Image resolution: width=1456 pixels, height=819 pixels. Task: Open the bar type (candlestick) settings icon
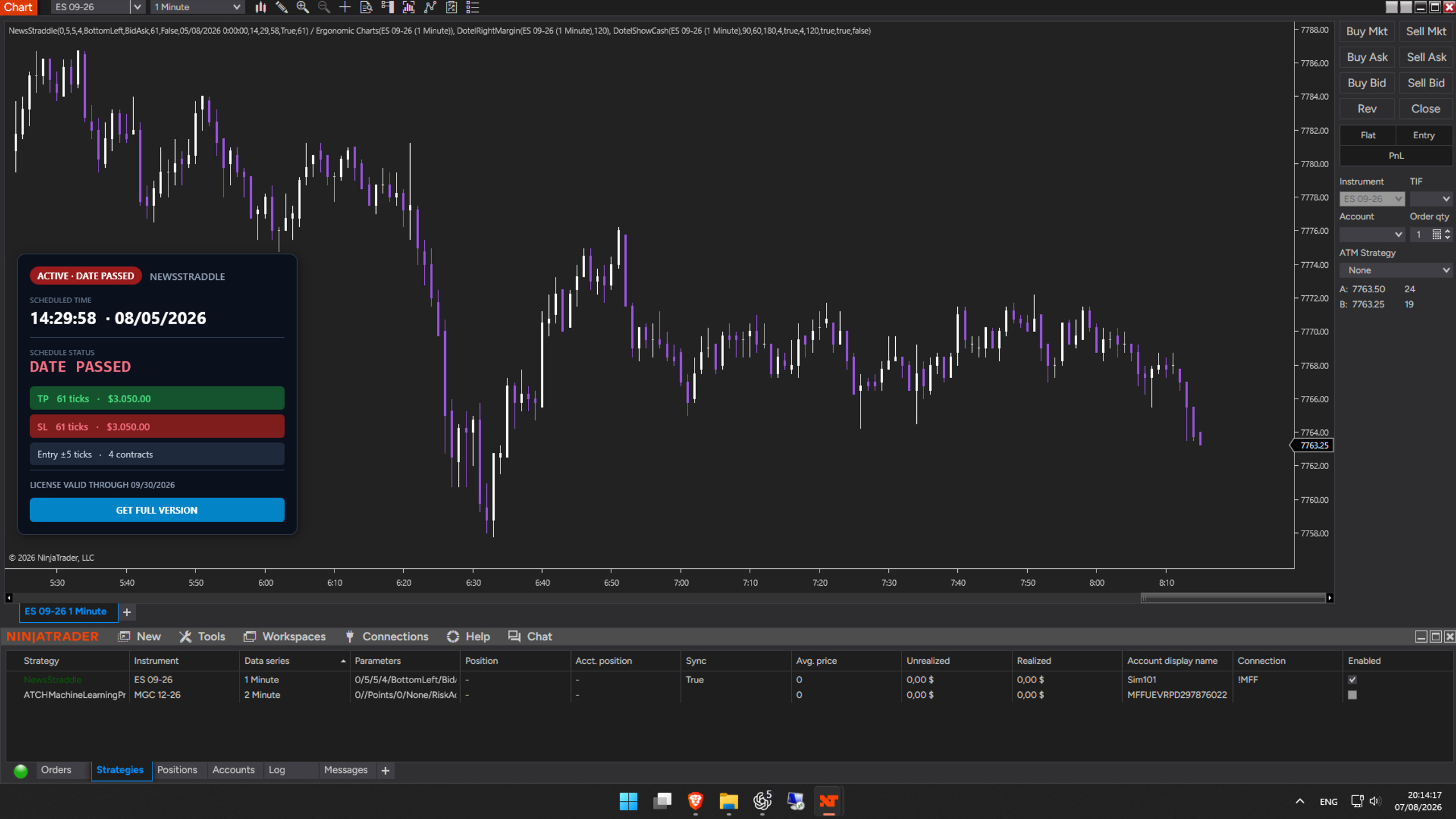[260, 7]
